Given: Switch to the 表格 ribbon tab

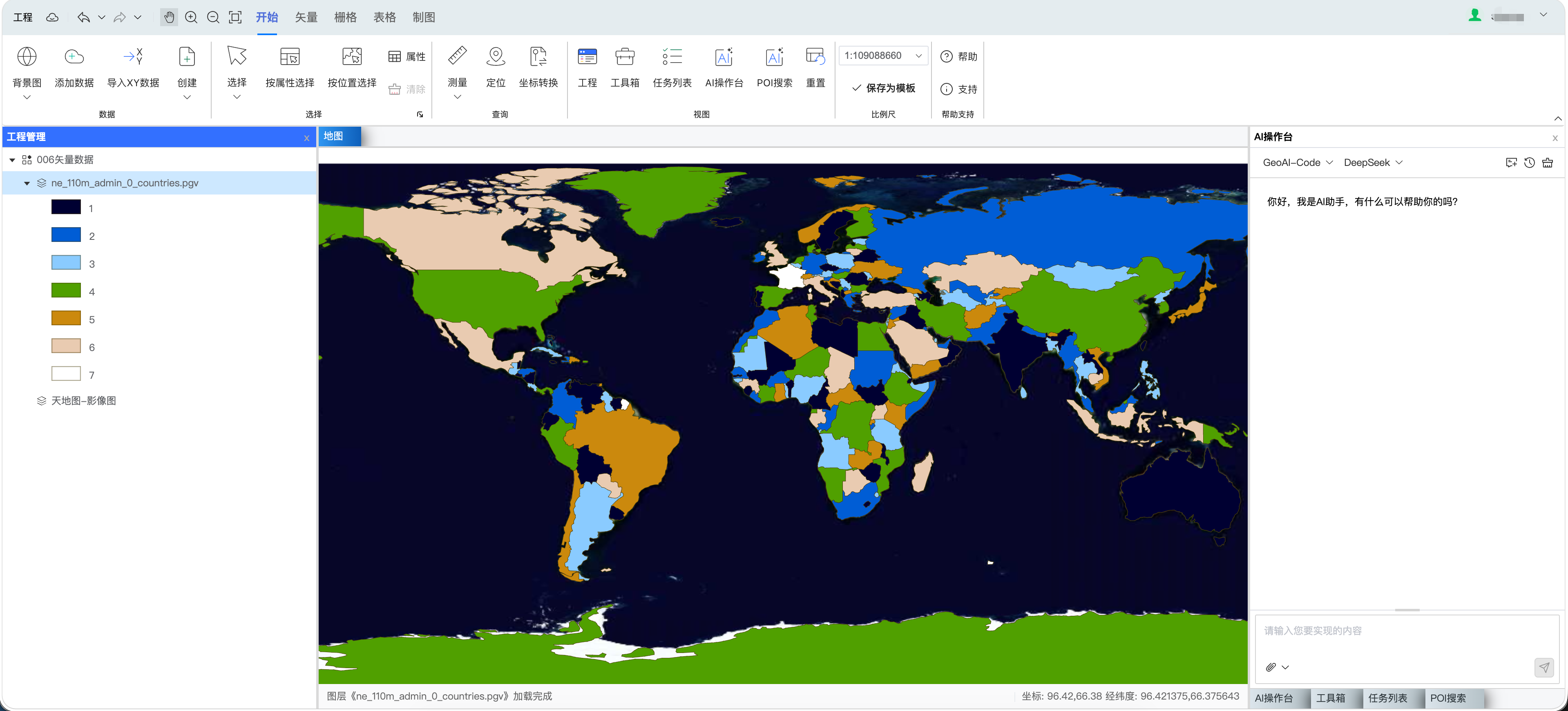Looking at the screenshot, I should tap(384, 17).
